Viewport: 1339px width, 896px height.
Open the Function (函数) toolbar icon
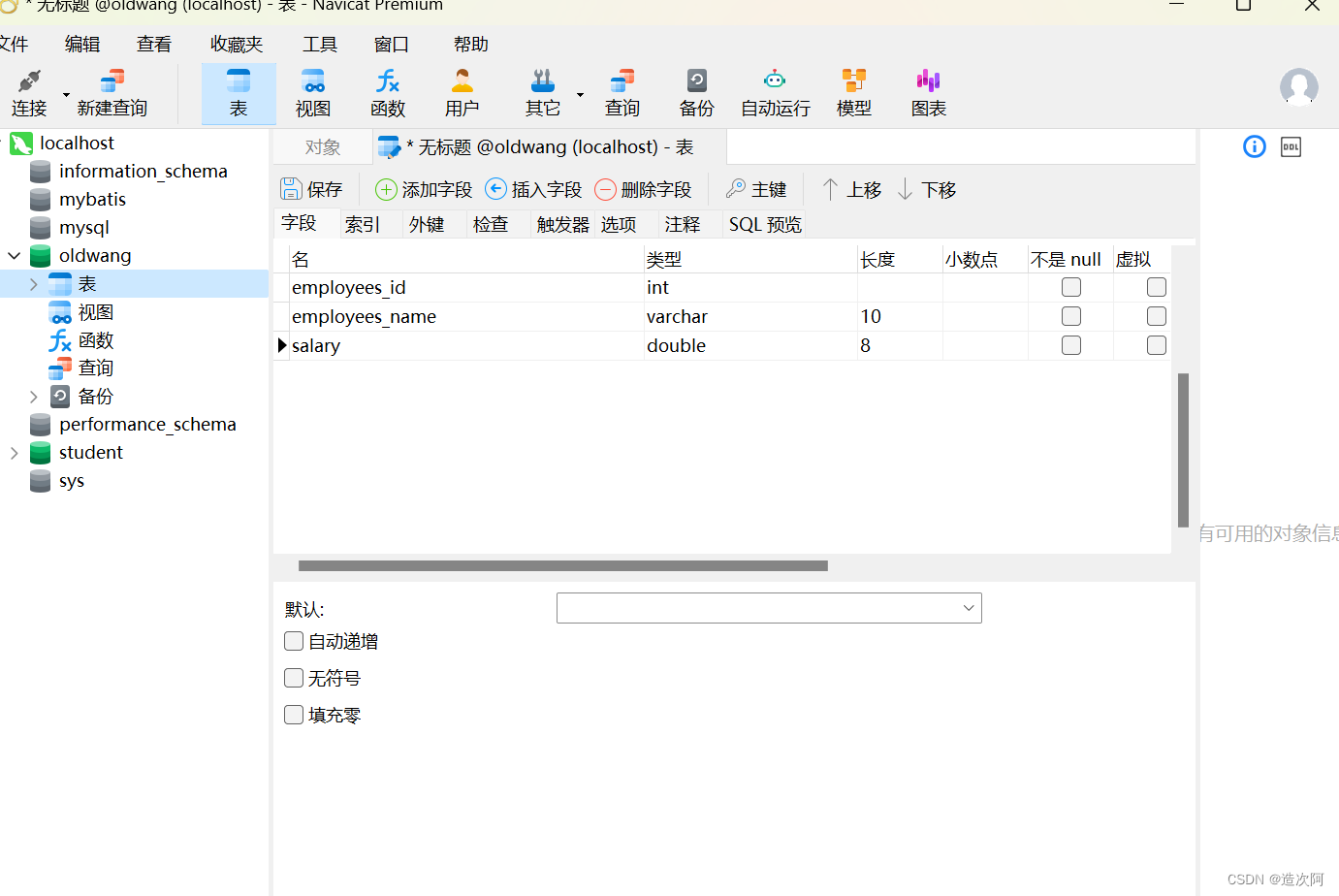pos(388,93)
